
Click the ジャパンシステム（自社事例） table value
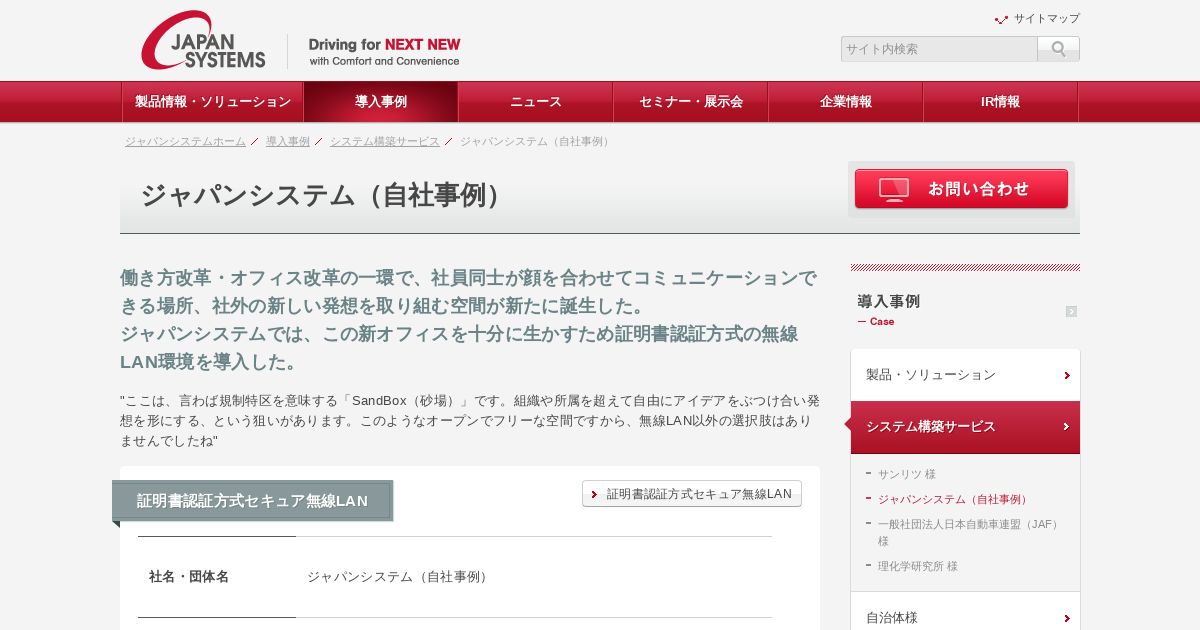400,577
